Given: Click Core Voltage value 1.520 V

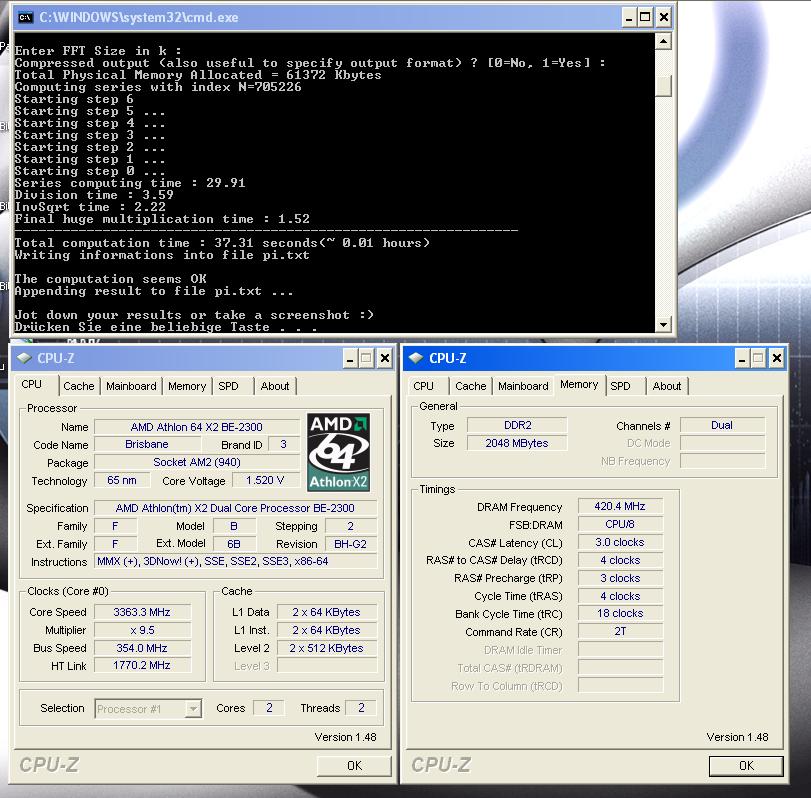Looking at the screenshot, I should click(265, 480).
